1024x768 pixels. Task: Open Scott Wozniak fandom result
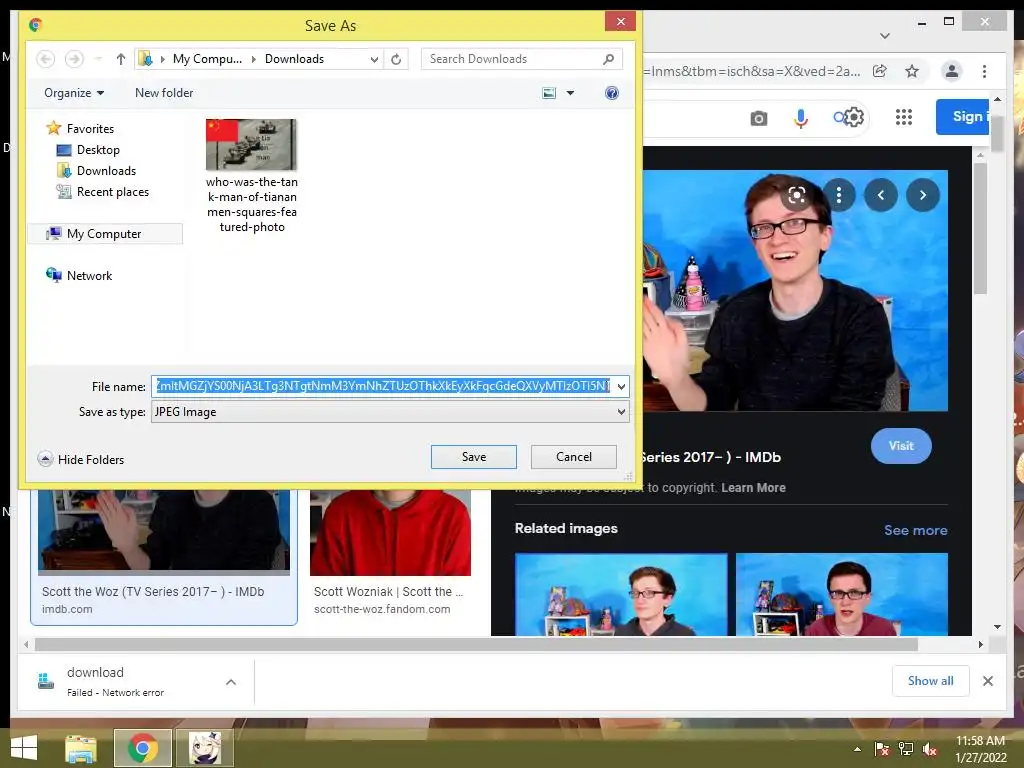pos(390,555)
